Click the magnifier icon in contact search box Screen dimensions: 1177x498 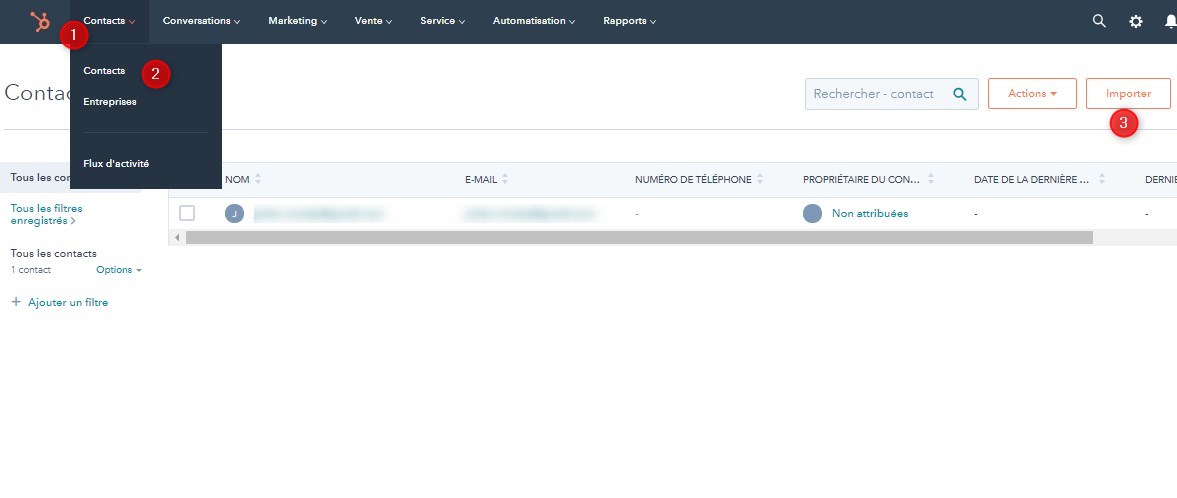click(959, 94)
